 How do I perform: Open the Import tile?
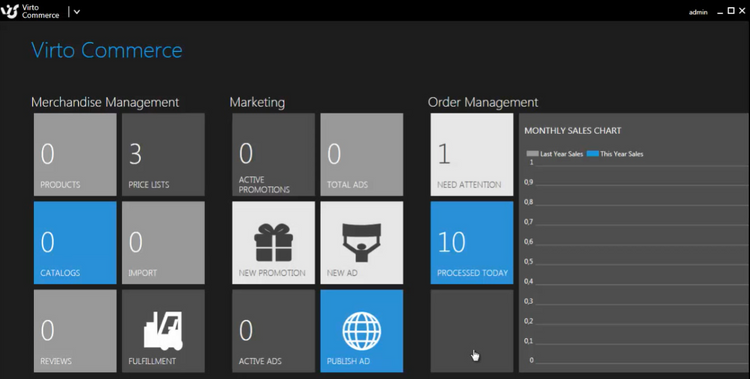163,243
